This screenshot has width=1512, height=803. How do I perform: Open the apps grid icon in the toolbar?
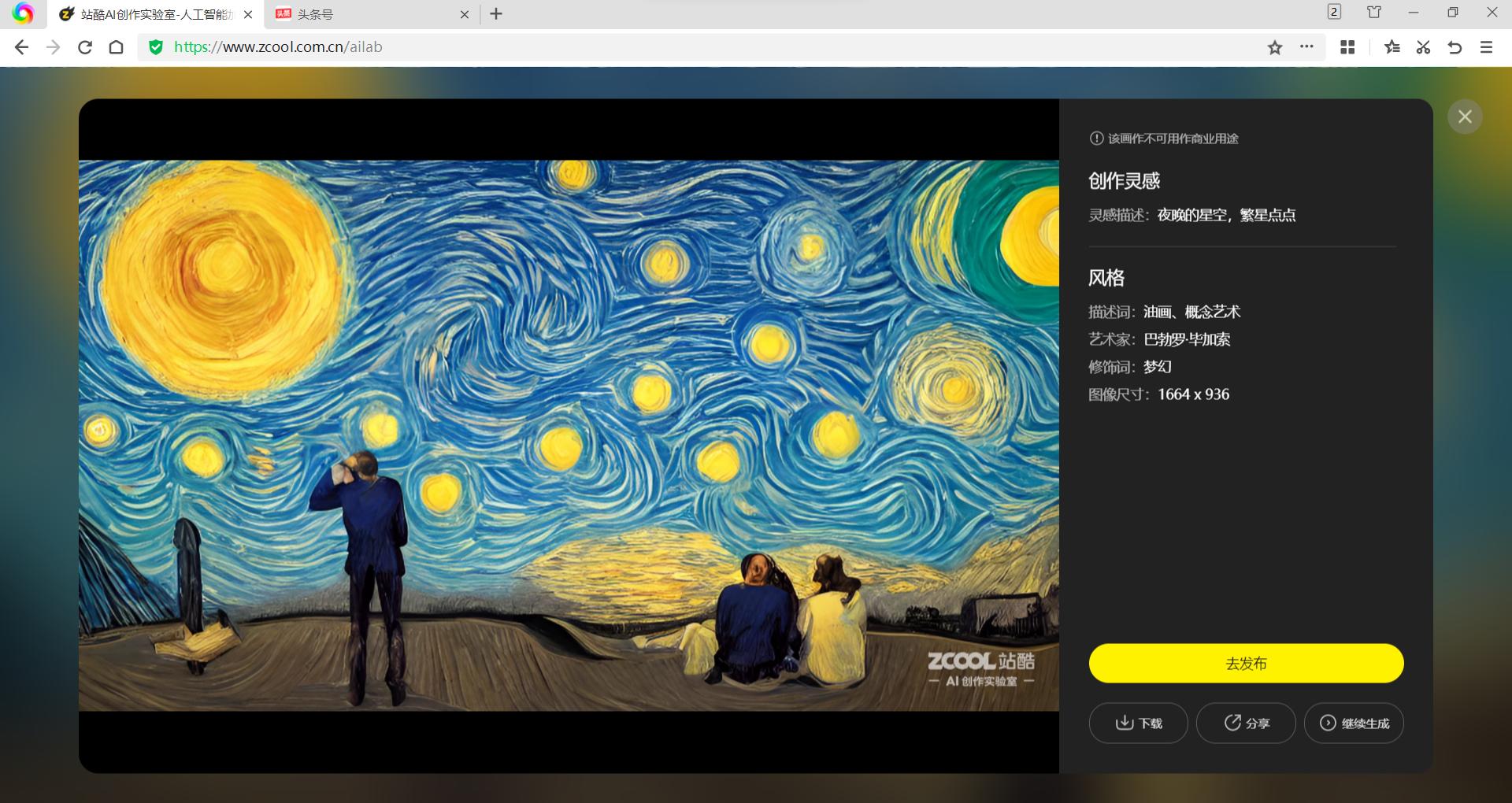[1347, 47]
